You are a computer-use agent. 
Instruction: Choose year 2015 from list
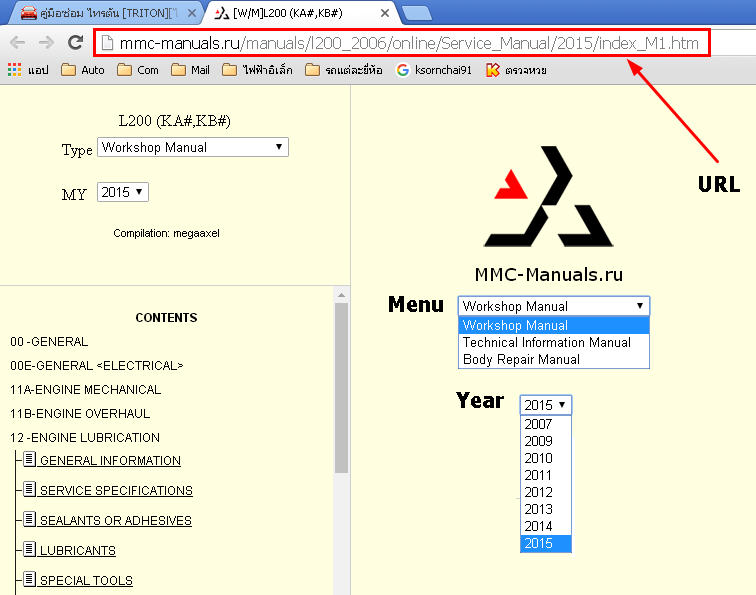click(546, 543)
